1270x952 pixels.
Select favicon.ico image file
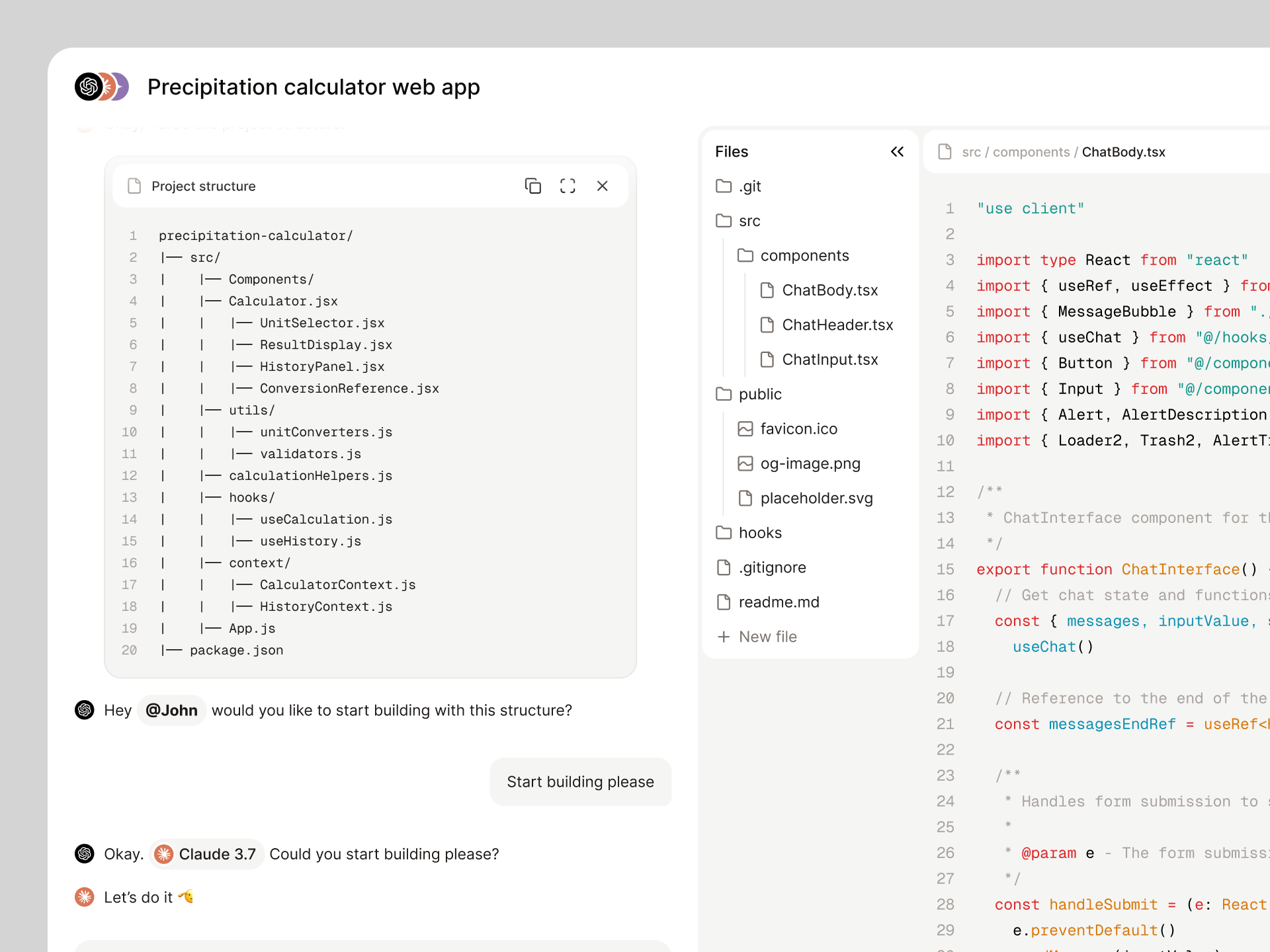pos(798,429)
